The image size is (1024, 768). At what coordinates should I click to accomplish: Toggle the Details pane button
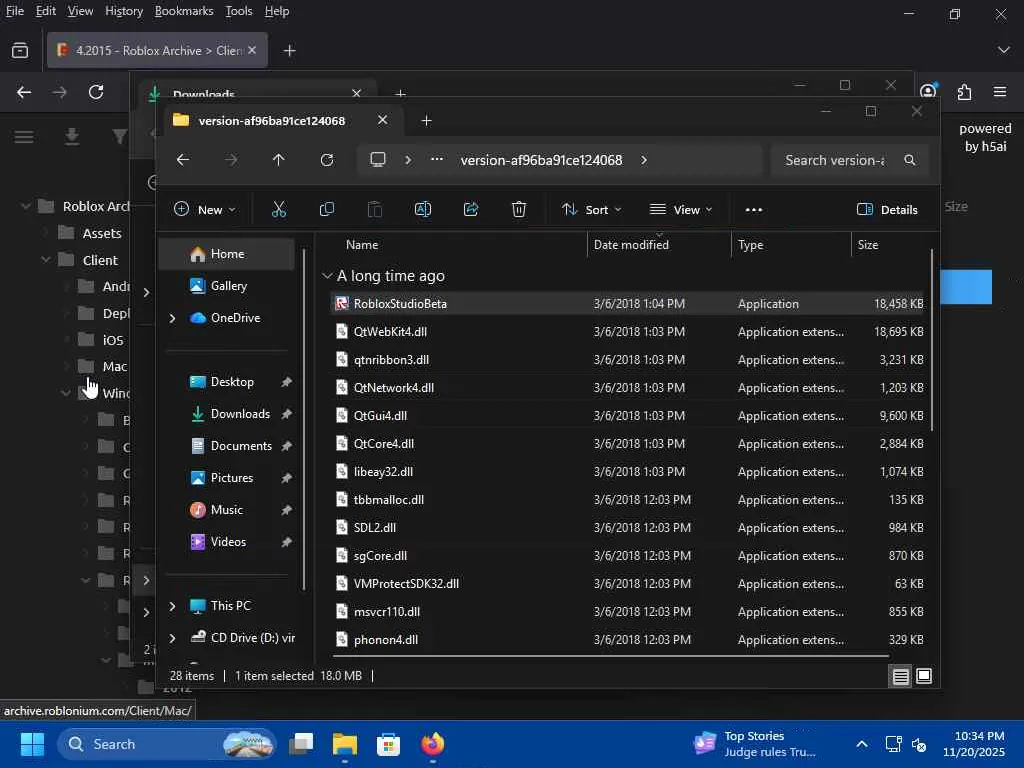pos(887,210)
